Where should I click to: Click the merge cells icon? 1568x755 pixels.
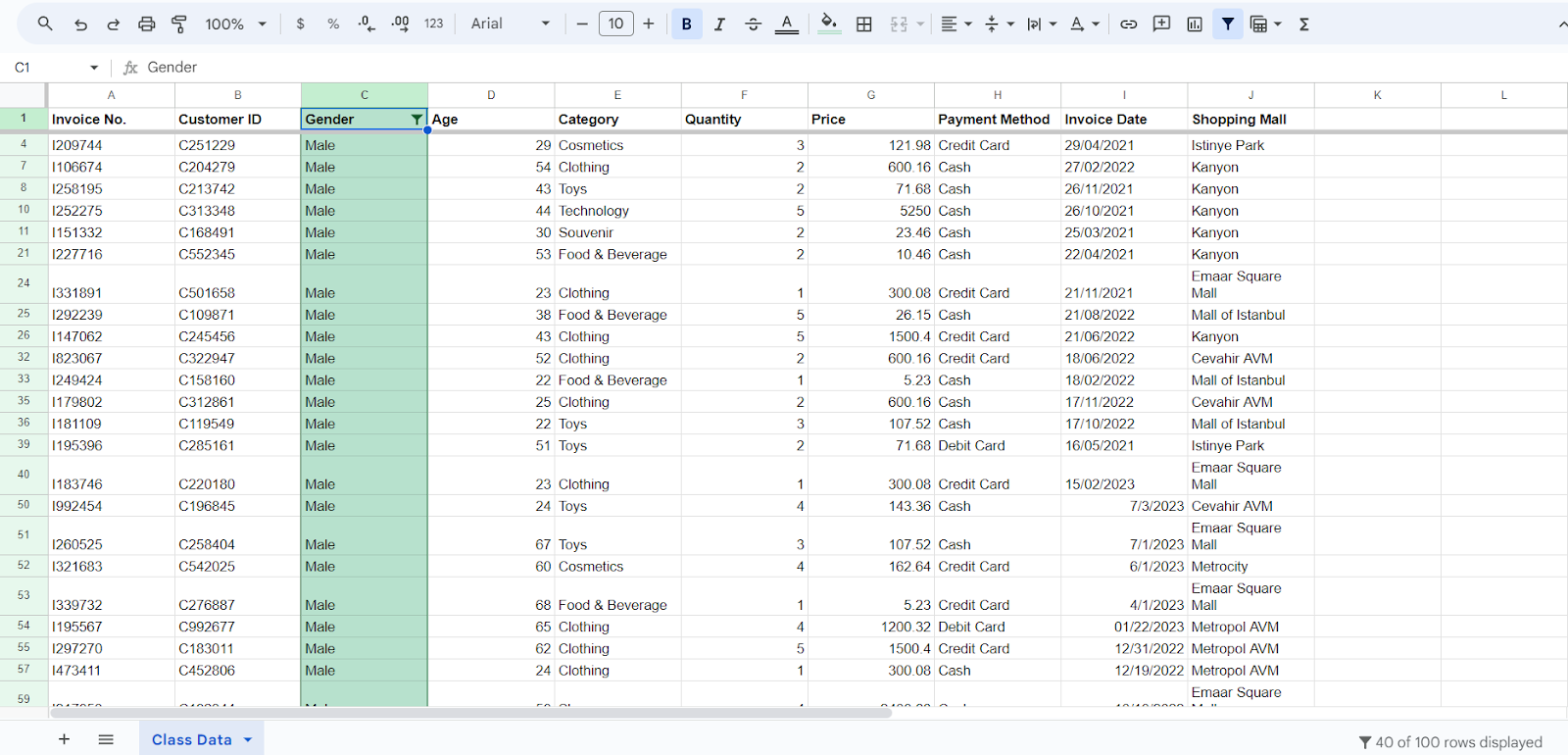pos(899,24)
